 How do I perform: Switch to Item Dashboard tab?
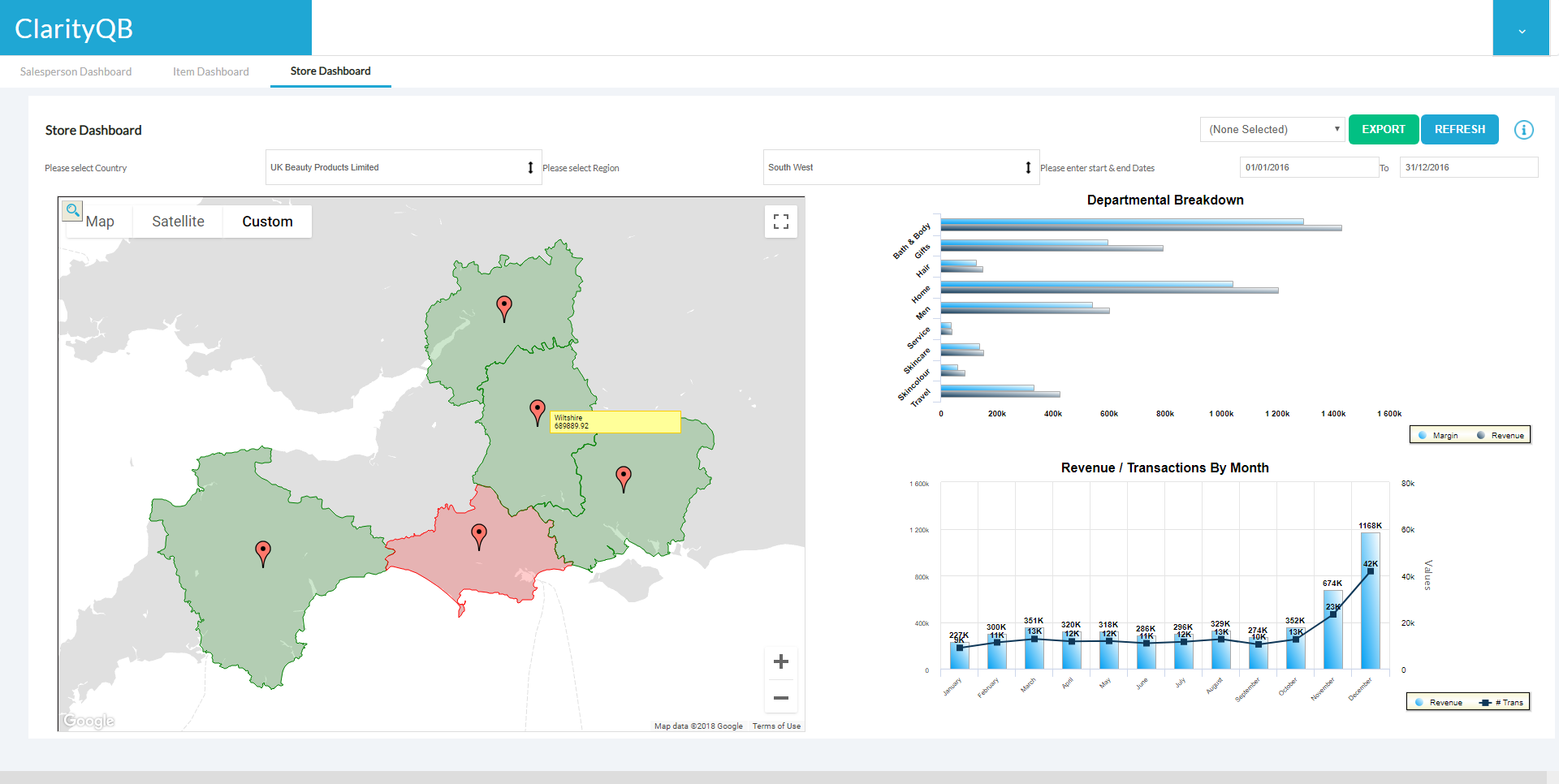(x=210, y=71)
